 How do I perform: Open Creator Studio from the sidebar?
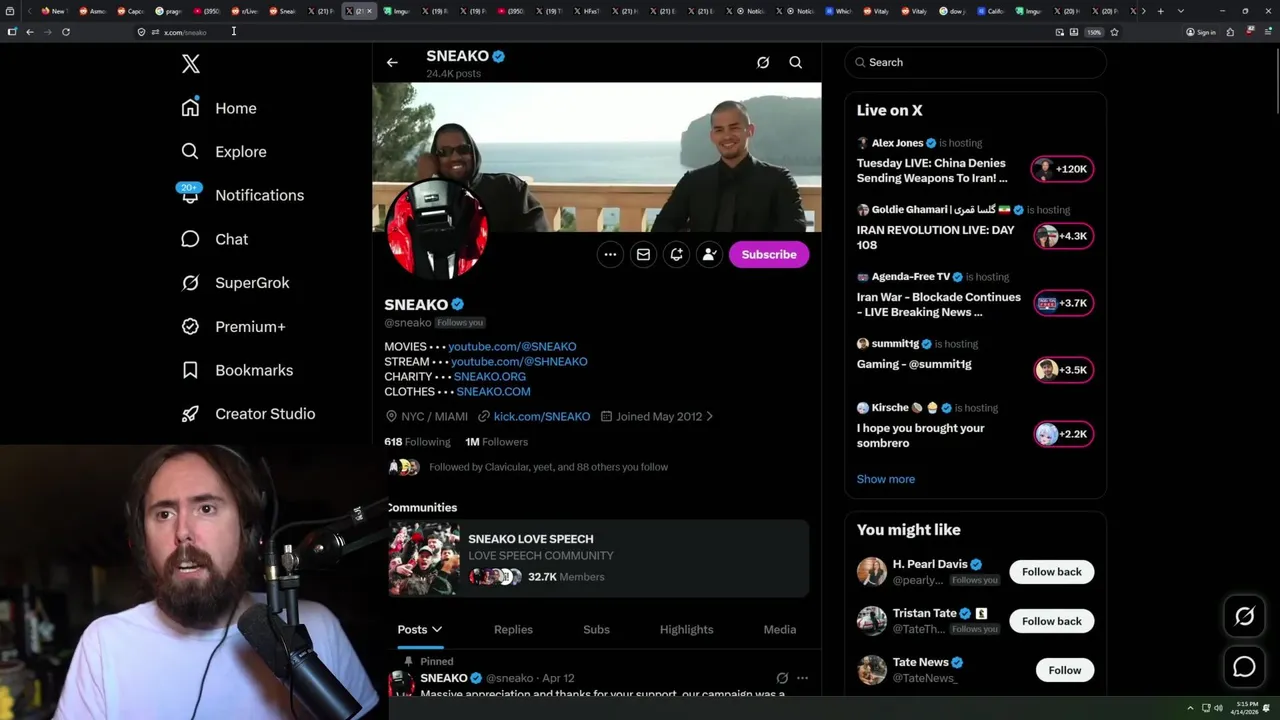point(247,414)
